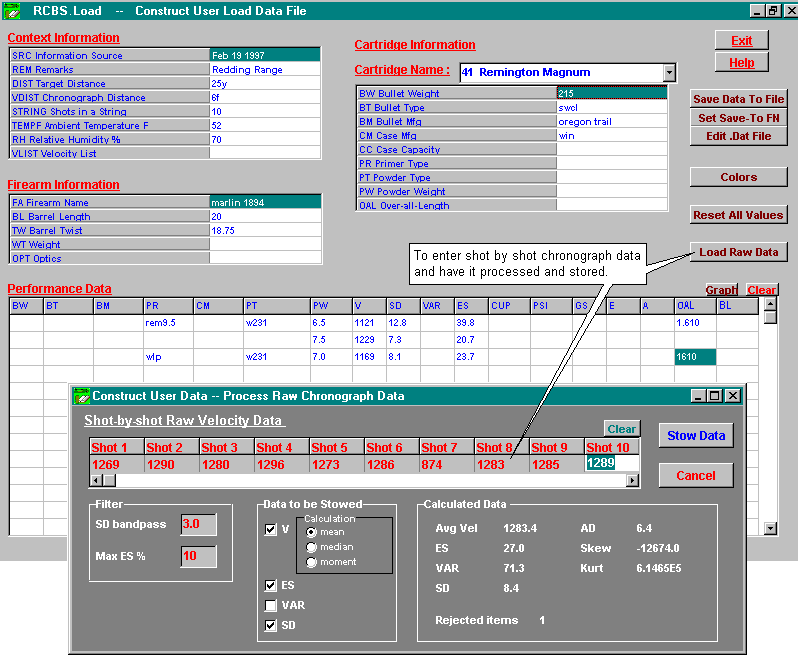Select the median calculation option
The image size is (800, 658).
tap(311, 547)
